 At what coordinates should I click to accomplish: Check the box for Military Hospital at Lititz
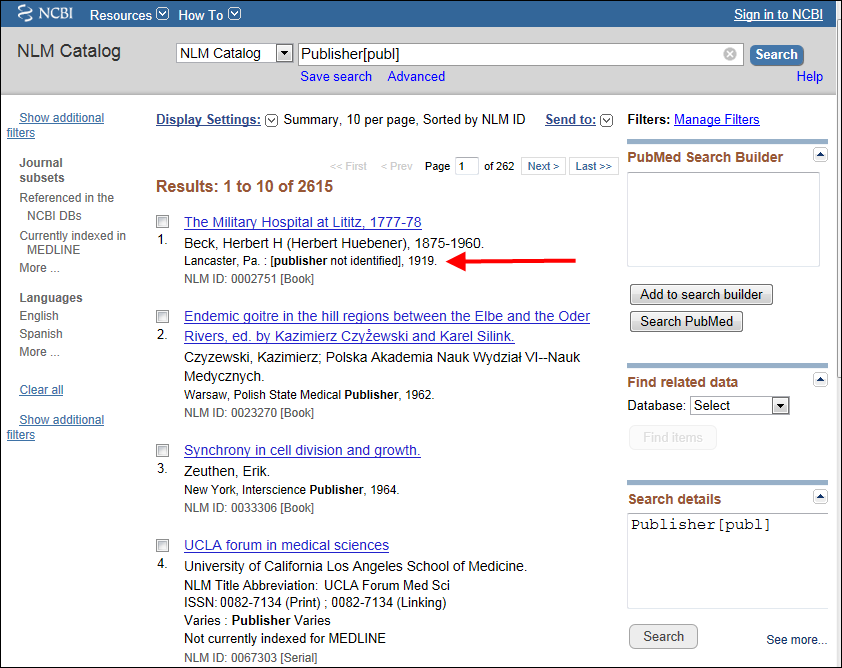coord(162,221)
